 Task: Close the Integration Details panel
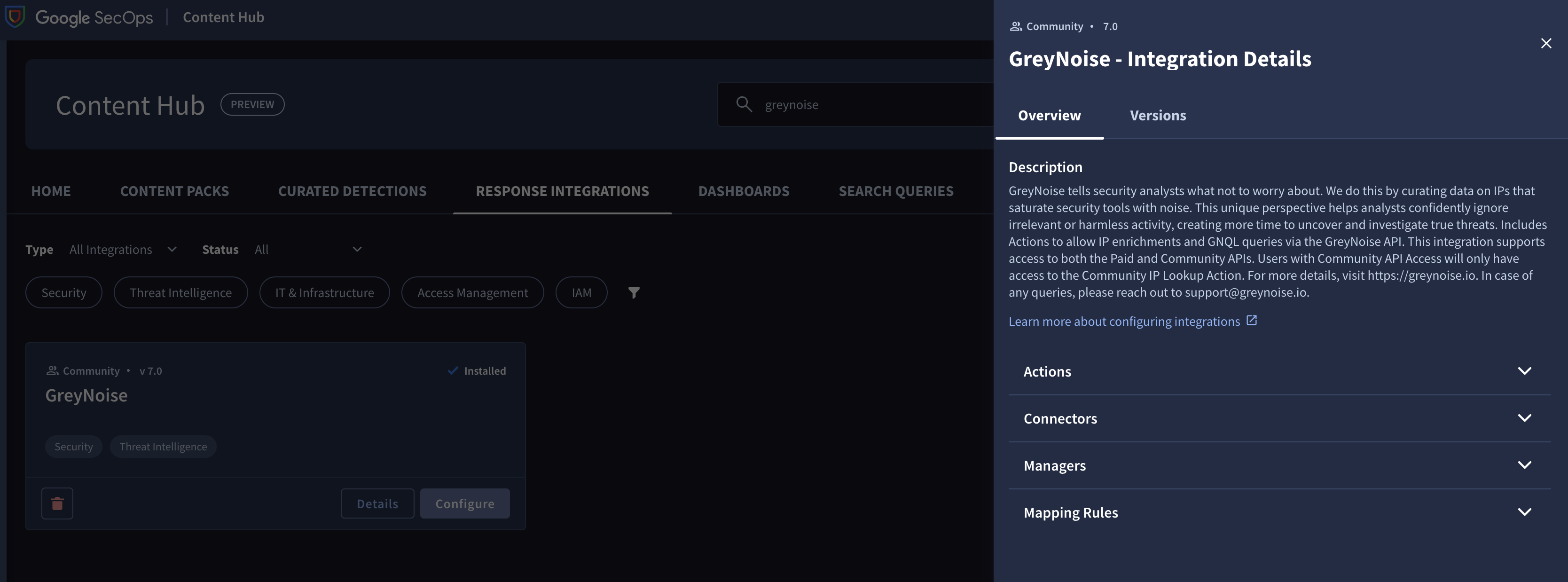pos(1545,43)
